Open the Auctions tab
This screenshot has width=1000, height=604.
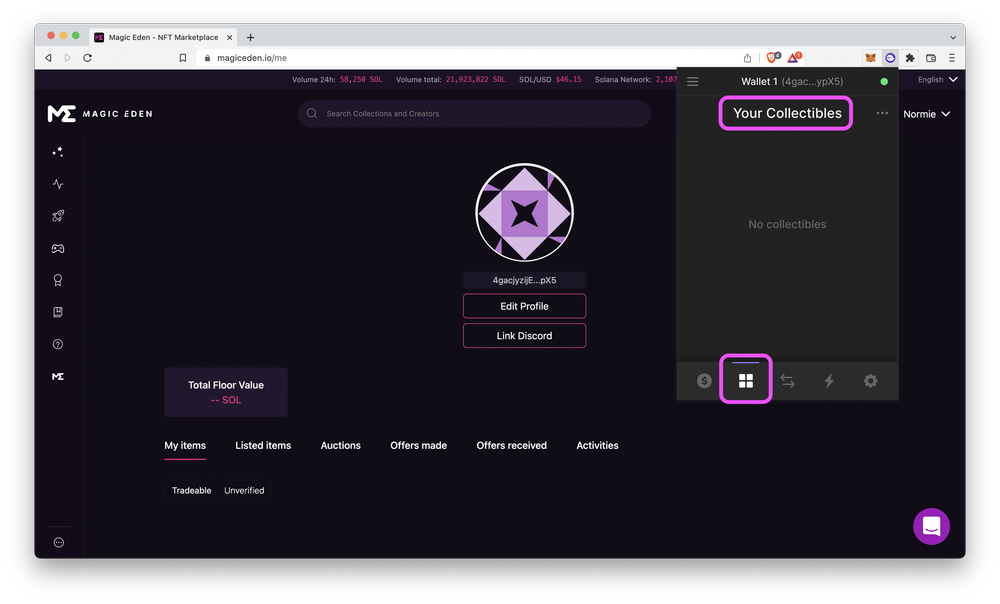click(341, 445)
